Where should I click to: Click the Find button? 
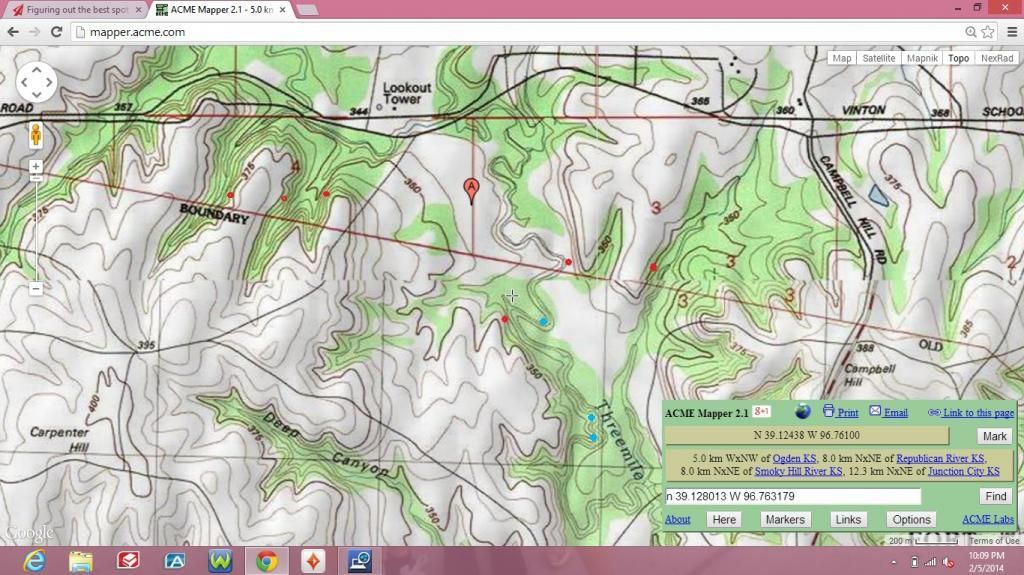[x=995, y=496]
